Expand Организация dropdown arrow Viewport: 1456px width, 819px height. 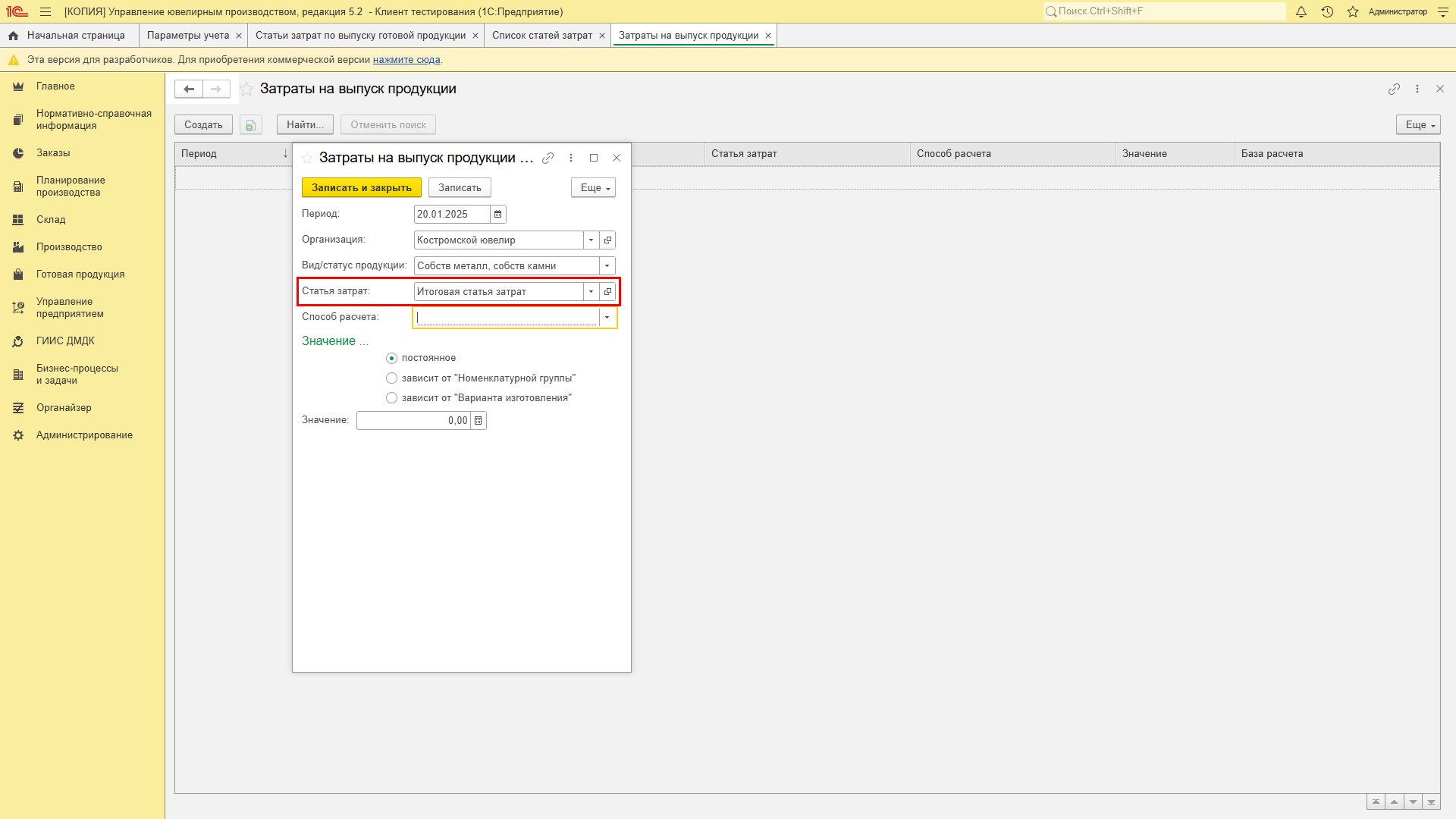591,240
